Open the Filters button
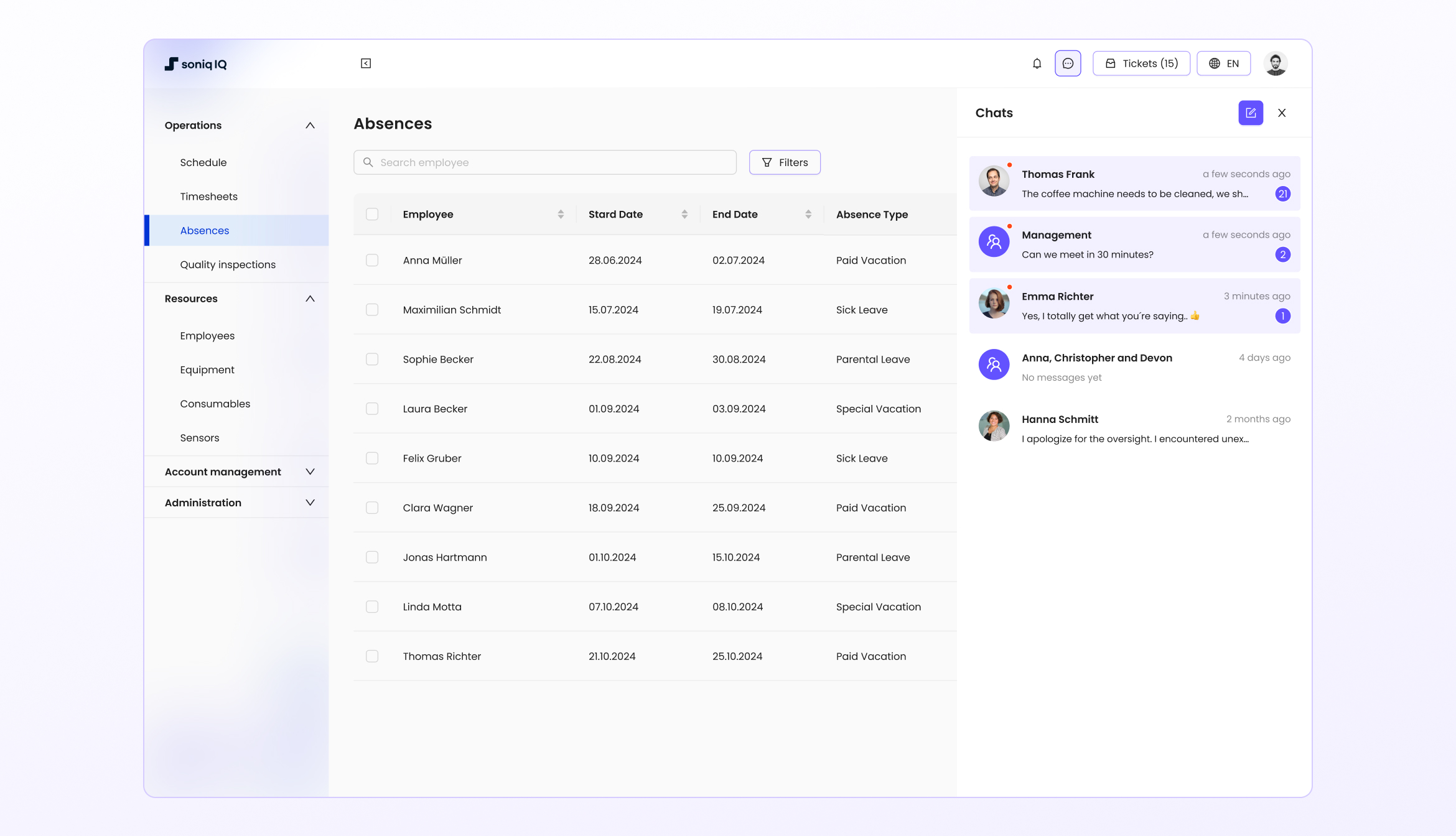The width and height of the screenshot is (1456, 836). (785, 162)
